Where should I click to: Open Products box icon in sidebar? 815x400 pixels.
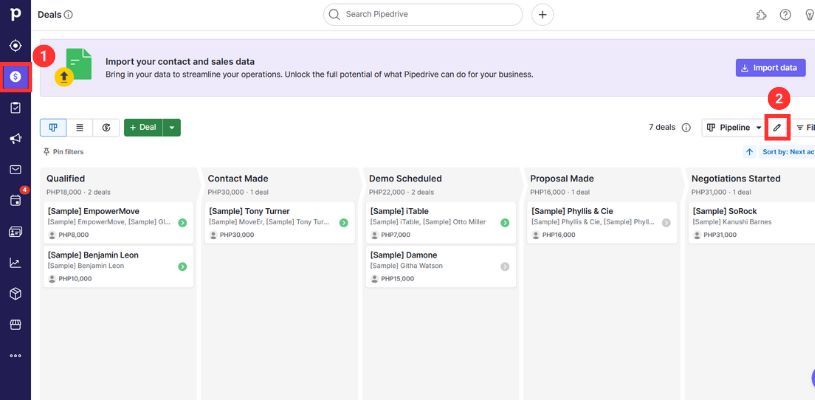pos(16,294)
